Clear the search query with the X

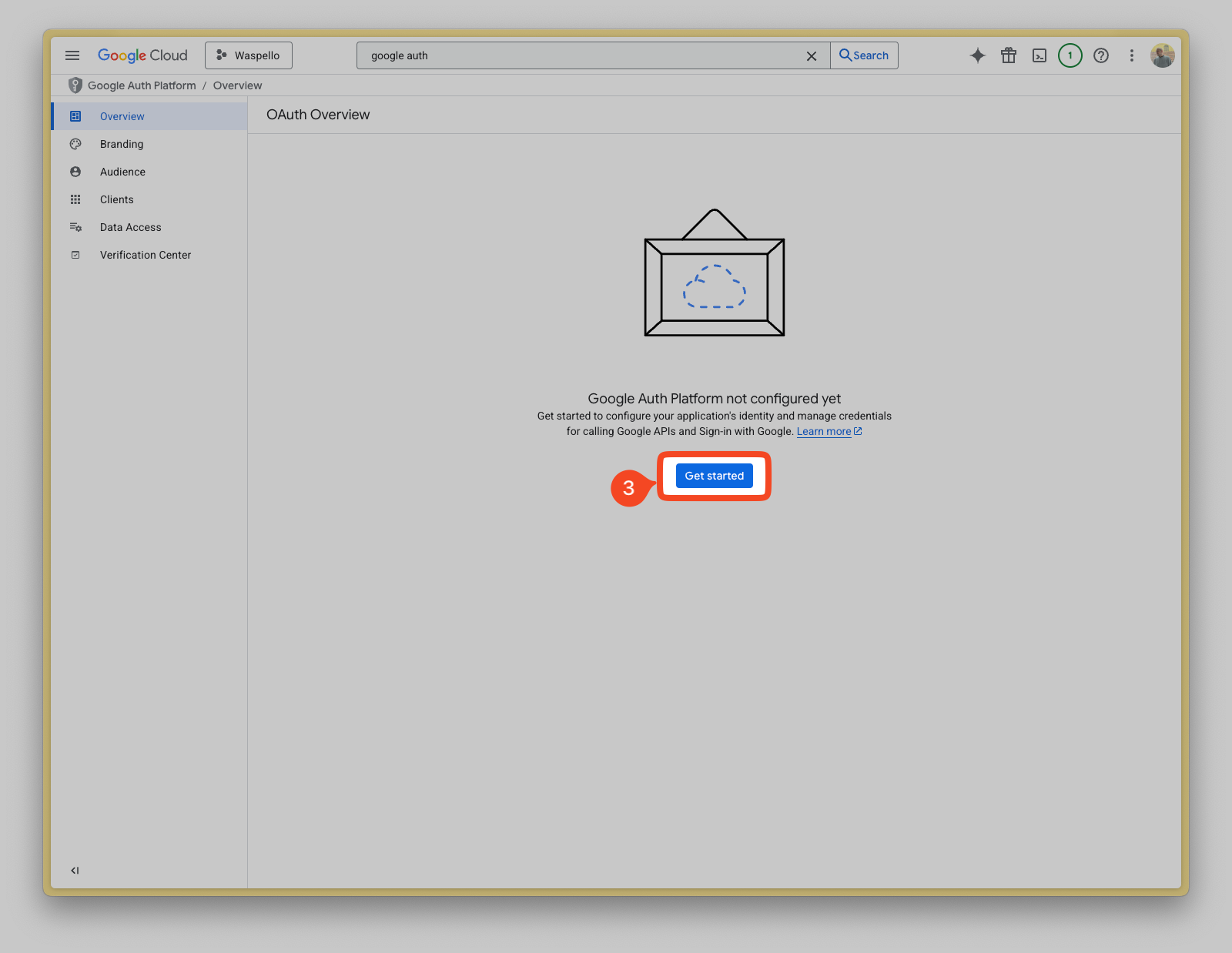click(812, 55)
